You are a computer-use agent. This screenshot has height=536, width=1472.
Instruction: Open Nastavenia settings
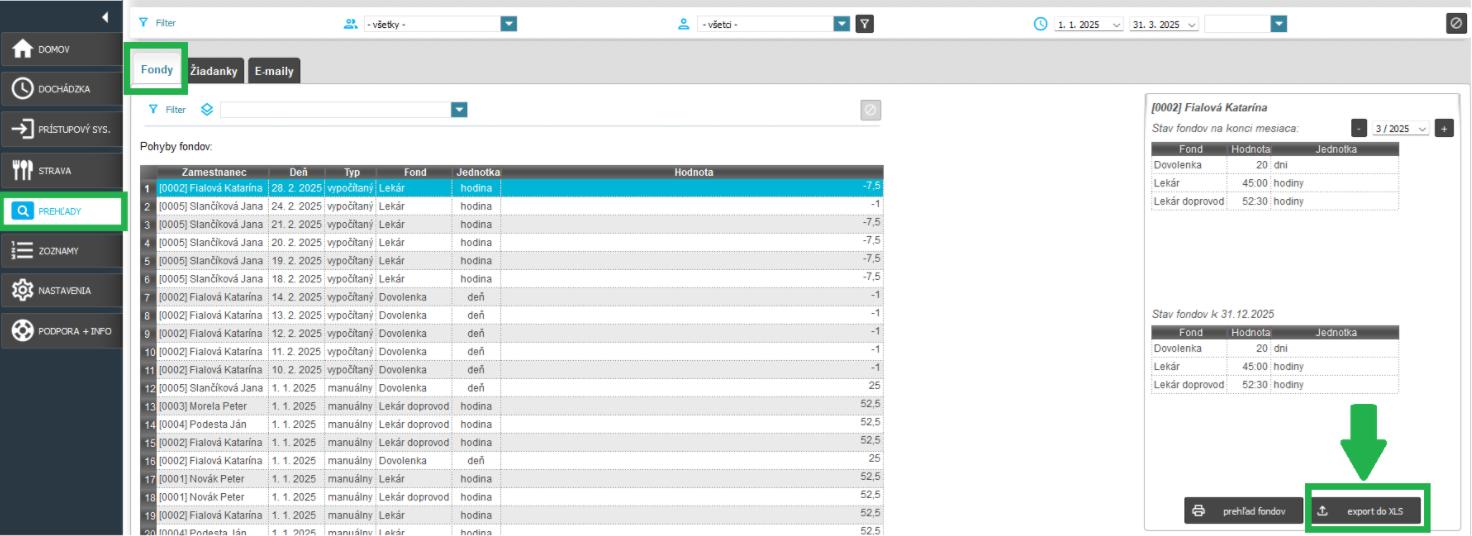point(60,291)
